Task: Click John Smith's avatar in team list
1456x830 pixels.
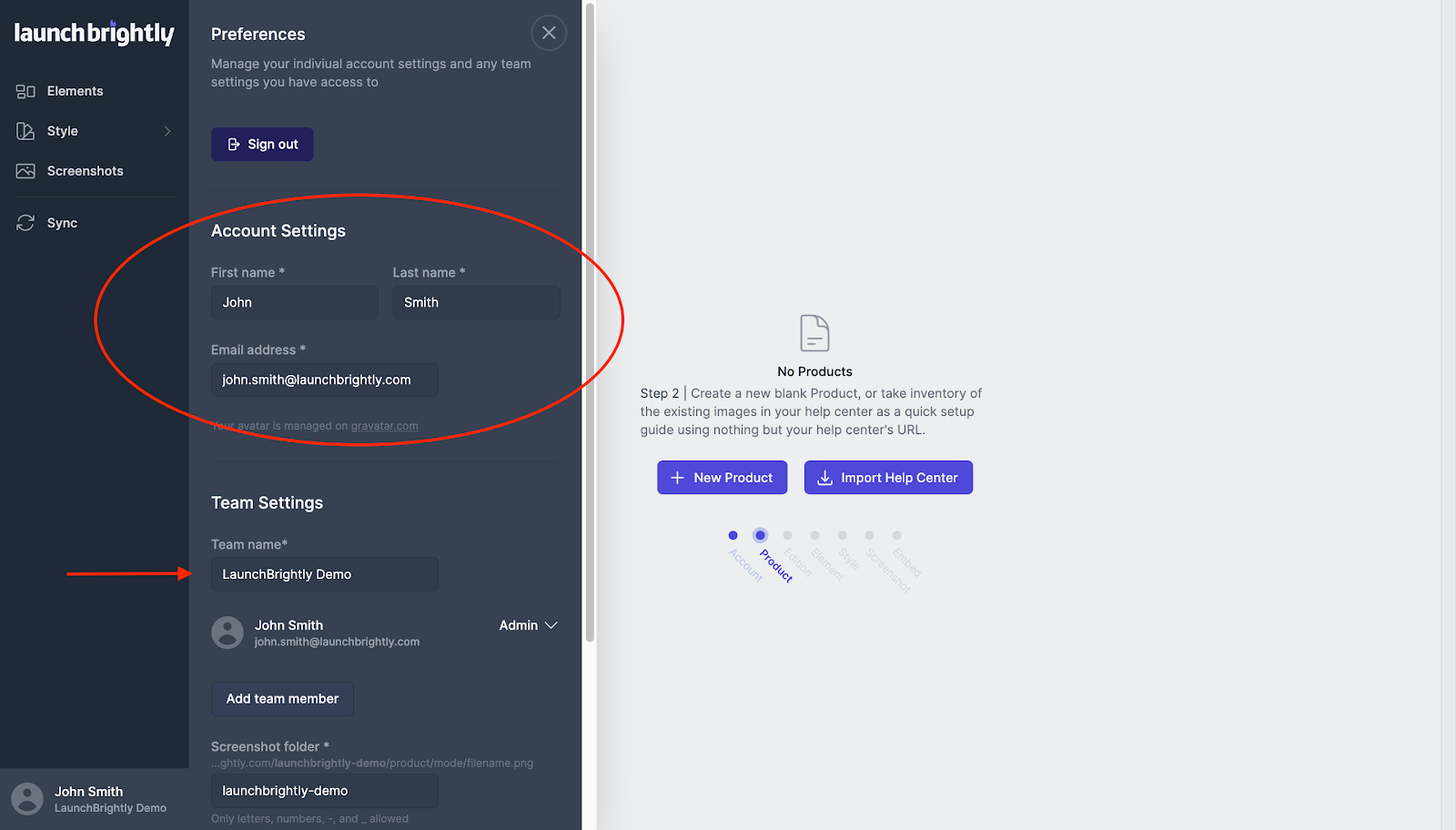Action: coord(227,633)
